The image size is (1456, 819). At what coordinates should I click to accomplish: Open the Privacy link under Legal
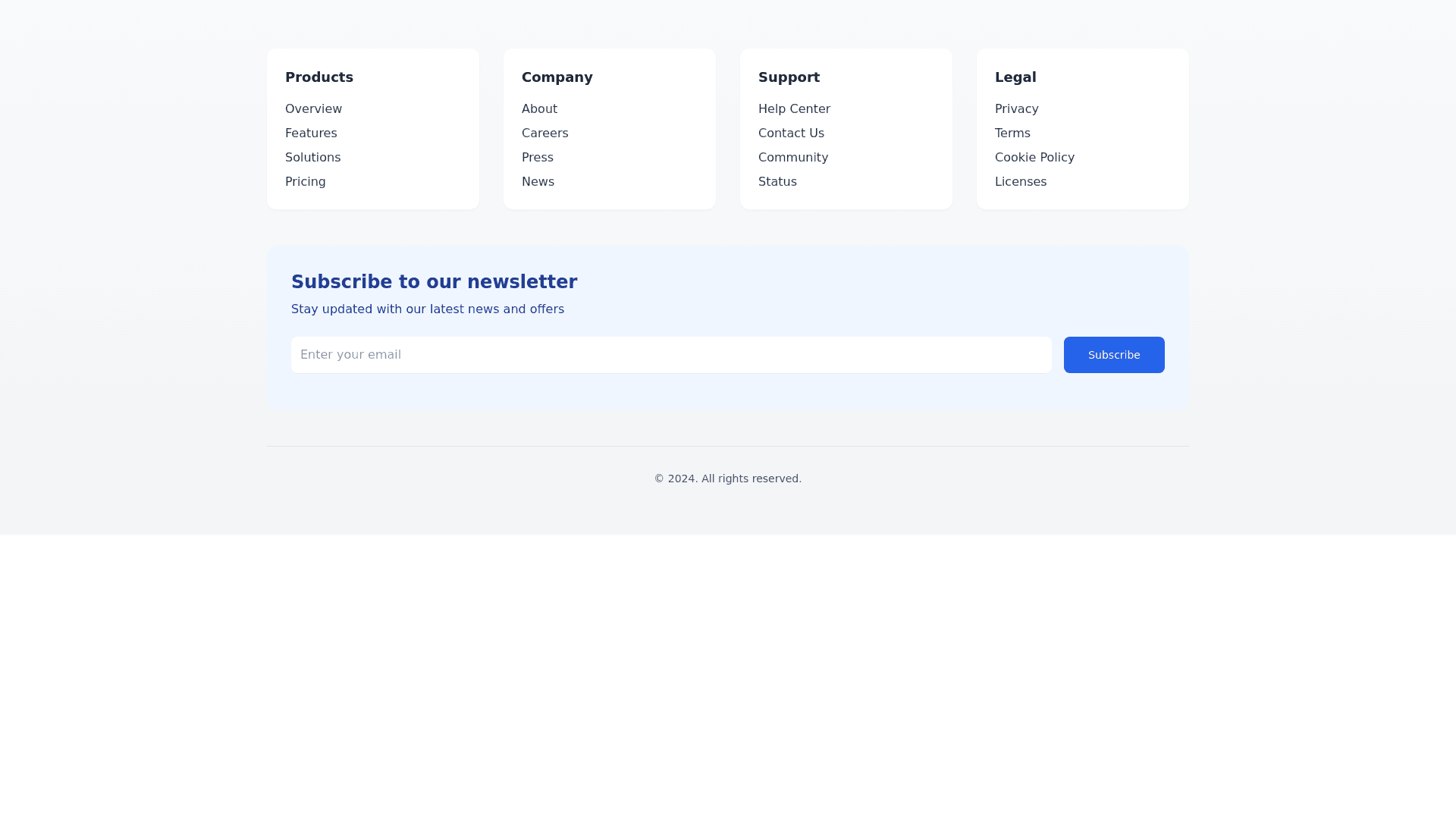(x=1016, y=109)
